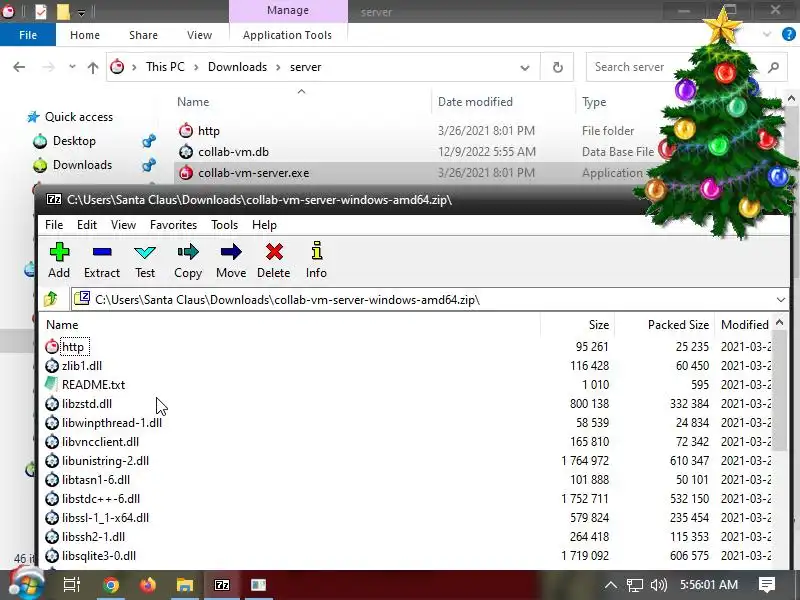Click Downloads in the Explorer breadcrumb
The image size is (800, 600).
(x=237, y=67)
